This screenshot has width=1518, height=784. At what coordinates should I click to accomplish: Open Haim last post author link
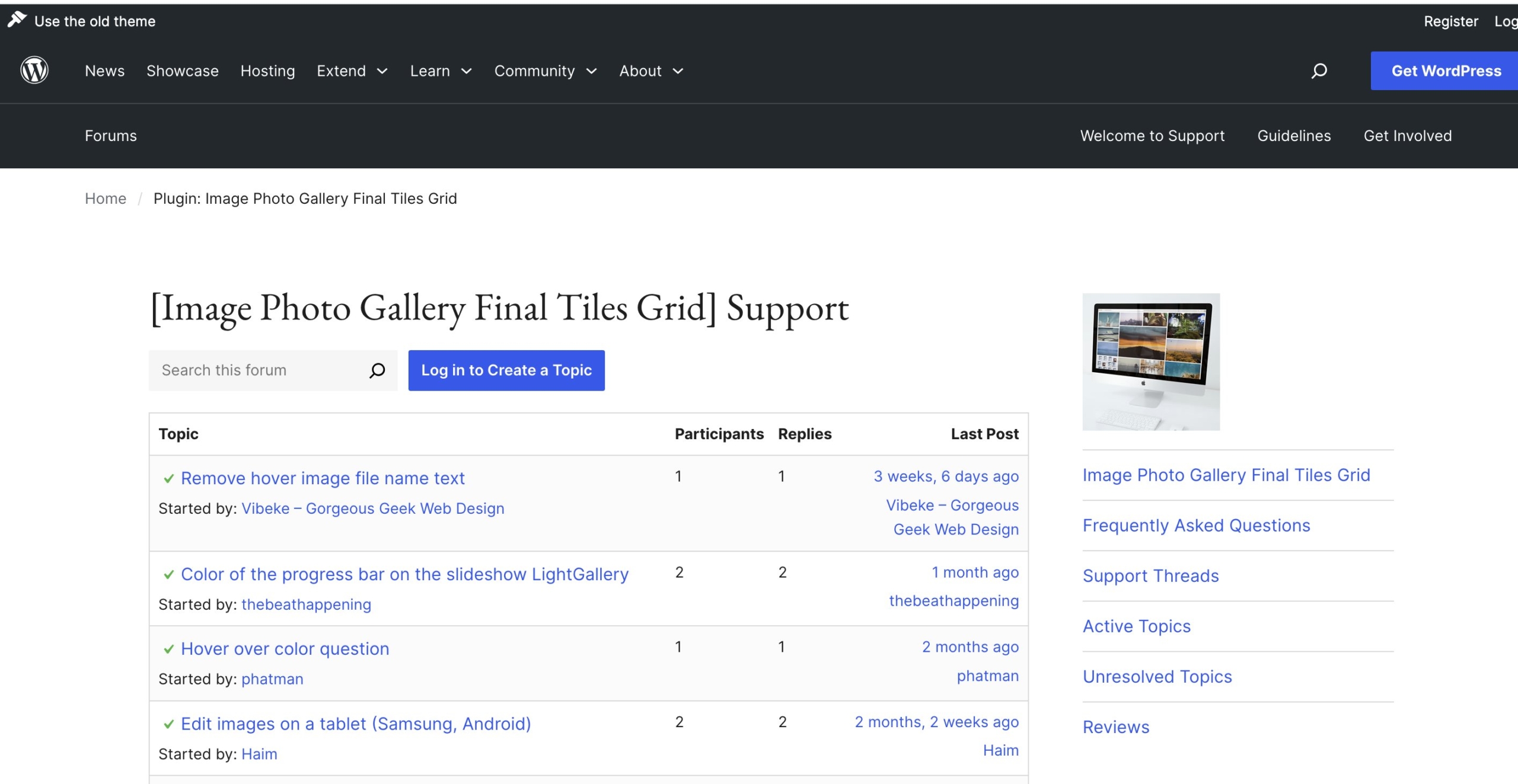point(1001,750)
